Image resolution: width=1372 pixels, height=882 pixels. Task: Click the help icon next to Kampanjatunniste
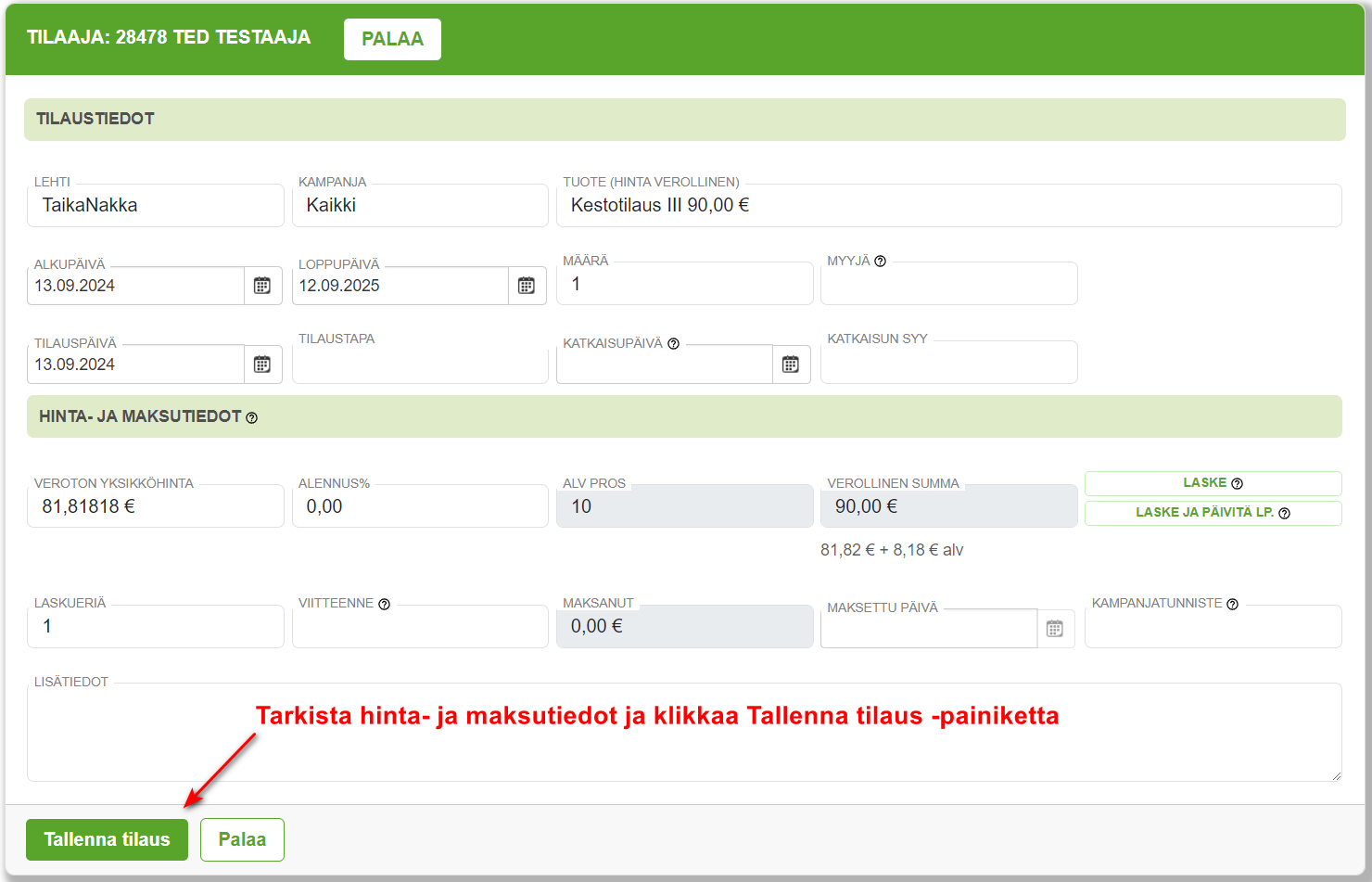[1233, 605]
